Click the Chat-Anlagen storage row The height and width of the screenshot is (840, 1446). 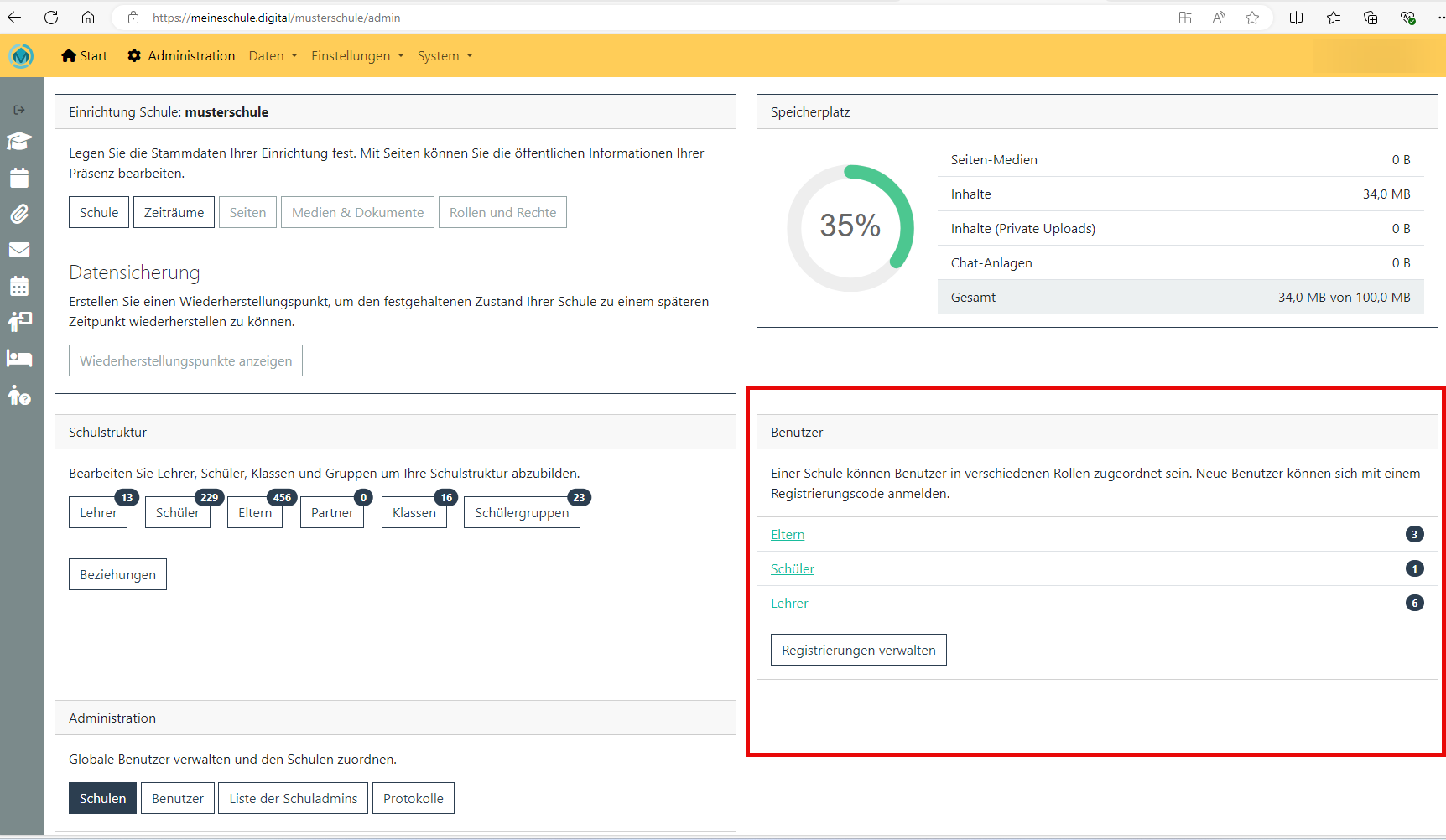1180,262
